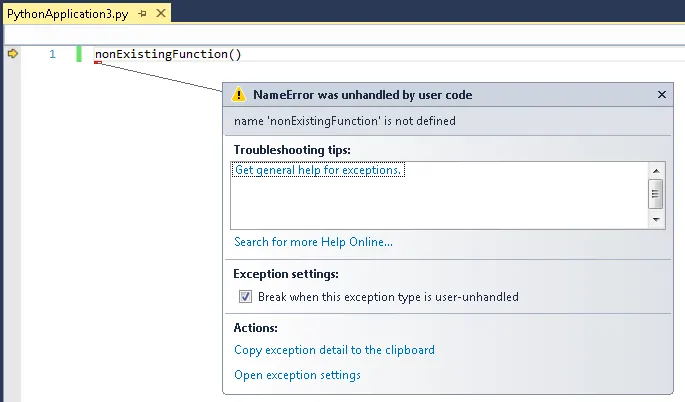This screenshot has width=685, height=402.
Task: Open exception settings link
Action: (x=297, y=375)
